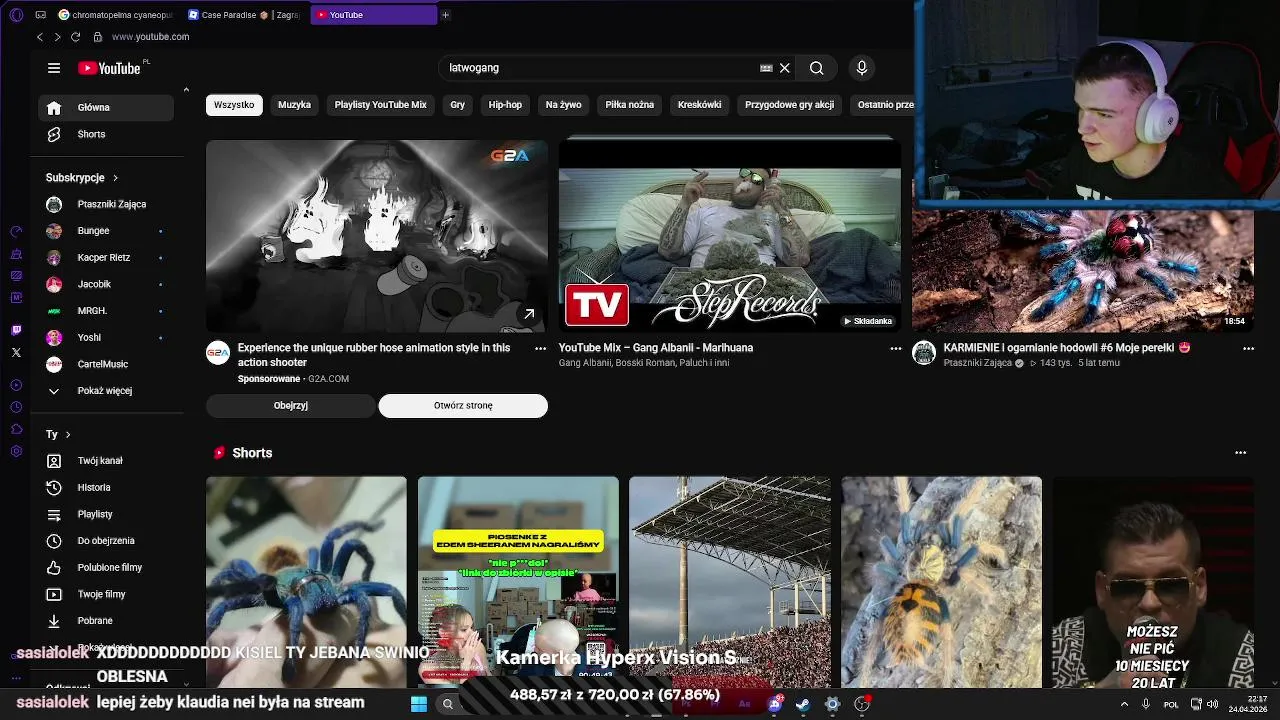Open Historia in sidebar
Viewport: 1280px width, 720px height.
click(105, 488)
